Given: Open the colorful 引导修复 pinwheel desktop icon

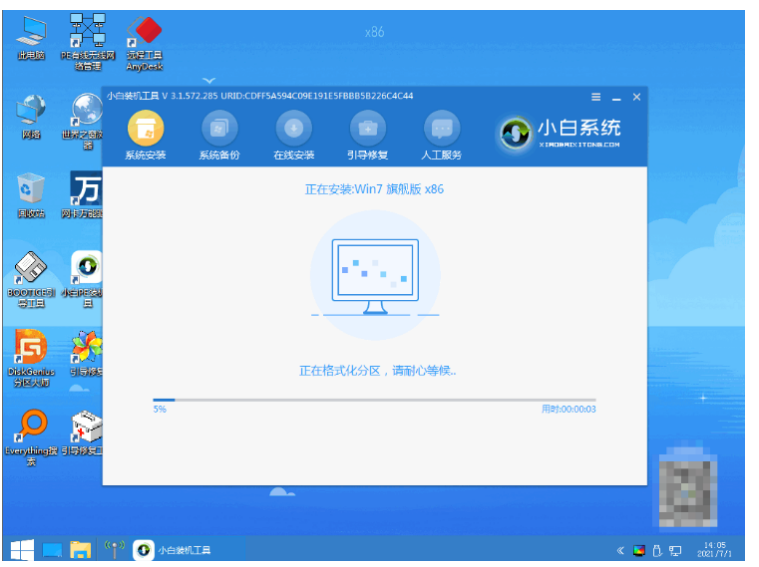Looking at the screenshot, I should [x=86, y=353].
